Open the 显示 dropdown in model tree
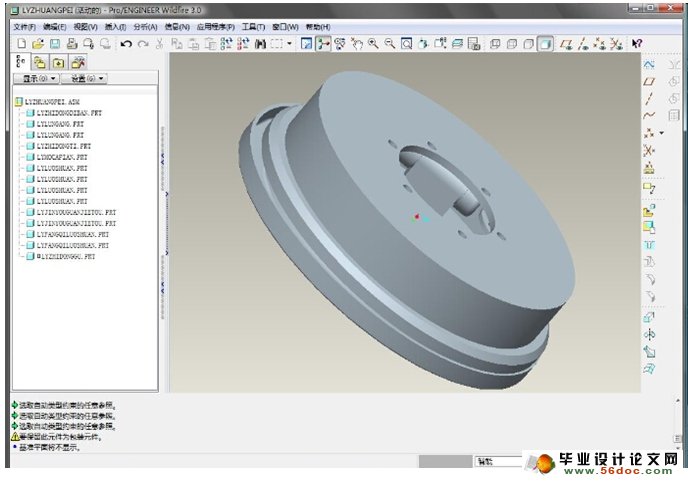688x481 pixels. (36, 79)
